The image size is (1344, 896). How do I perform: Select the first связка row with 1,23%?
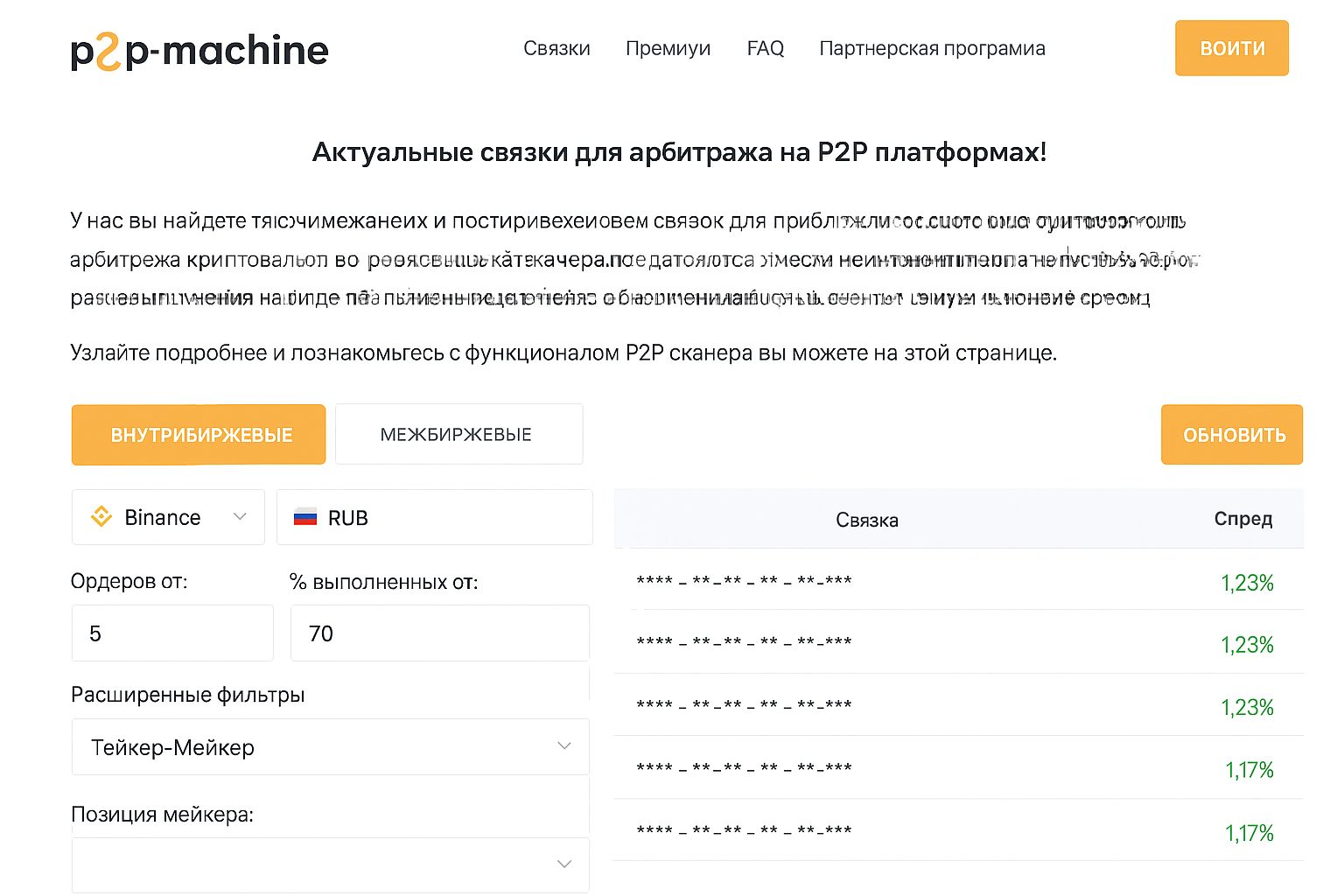[x=958, y=581]
